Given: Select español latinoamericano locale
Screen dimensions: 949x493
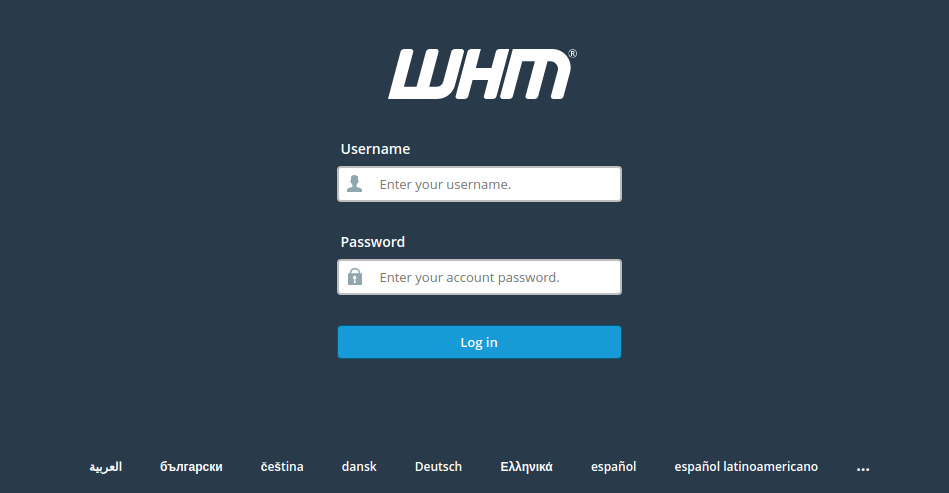Looking at the screenshot, I should [746, 466].
